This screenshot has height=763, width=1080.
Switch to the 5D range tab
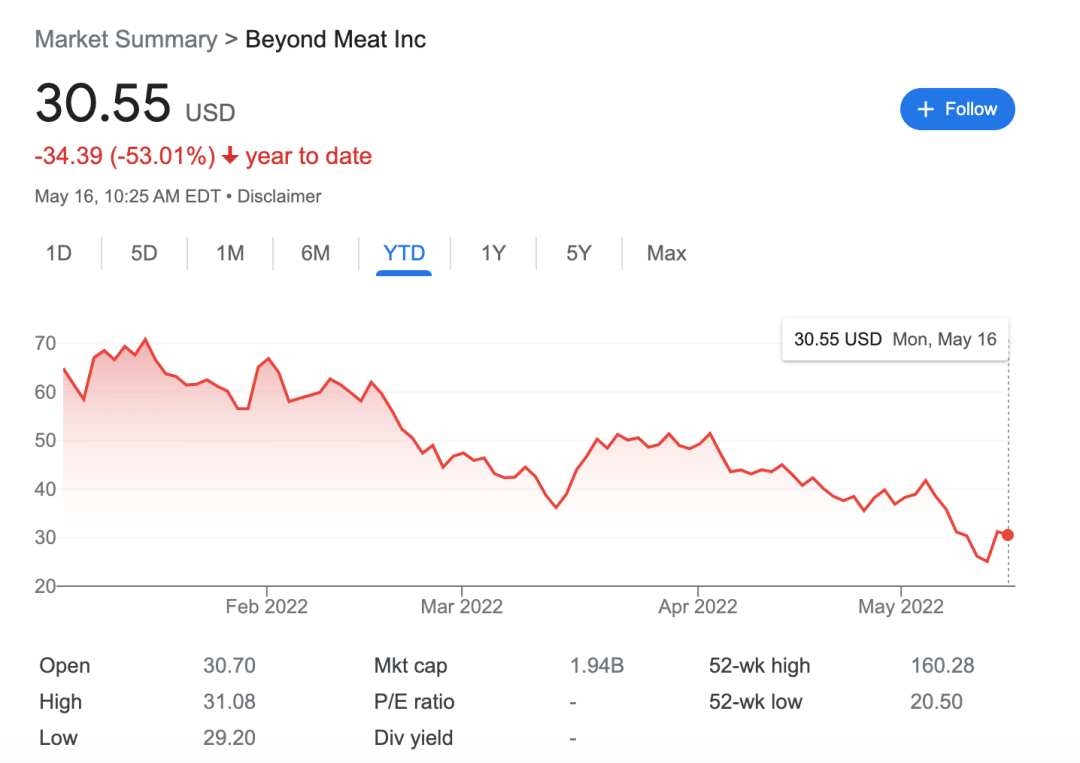[x=144, y=253]
